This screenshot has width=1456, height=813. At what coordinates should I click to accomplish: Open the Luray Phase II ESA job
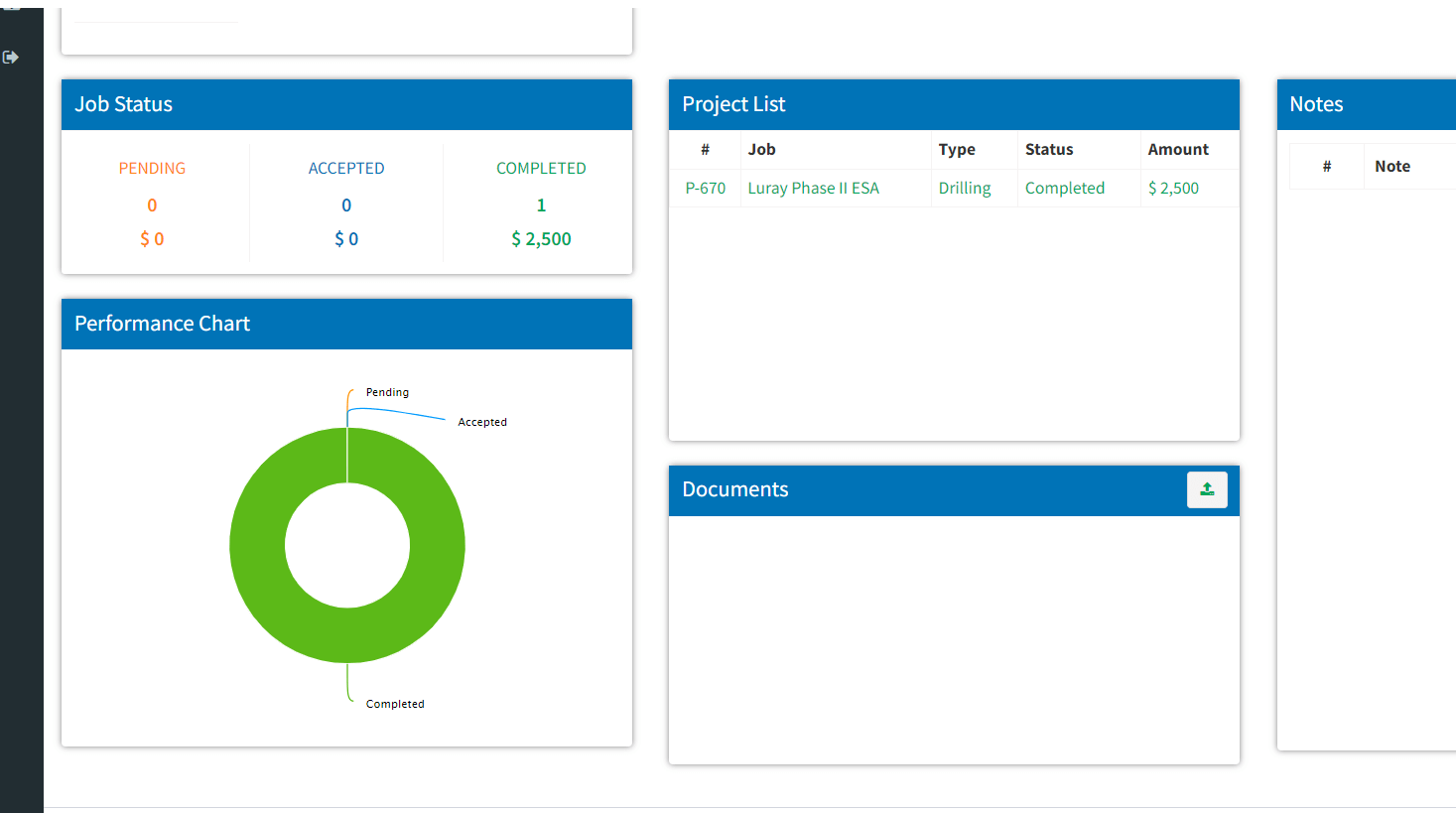point(813,188)
